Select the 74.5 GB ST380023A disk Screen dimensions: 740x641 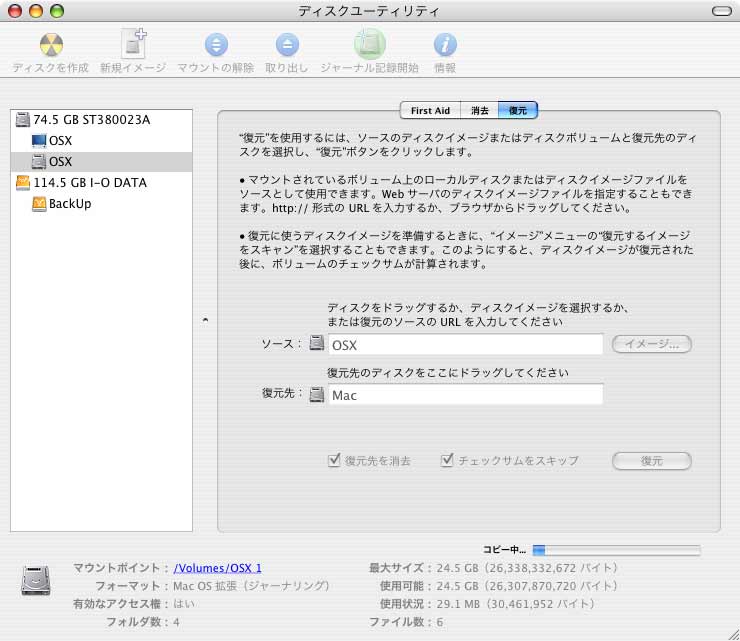point(91,120)
